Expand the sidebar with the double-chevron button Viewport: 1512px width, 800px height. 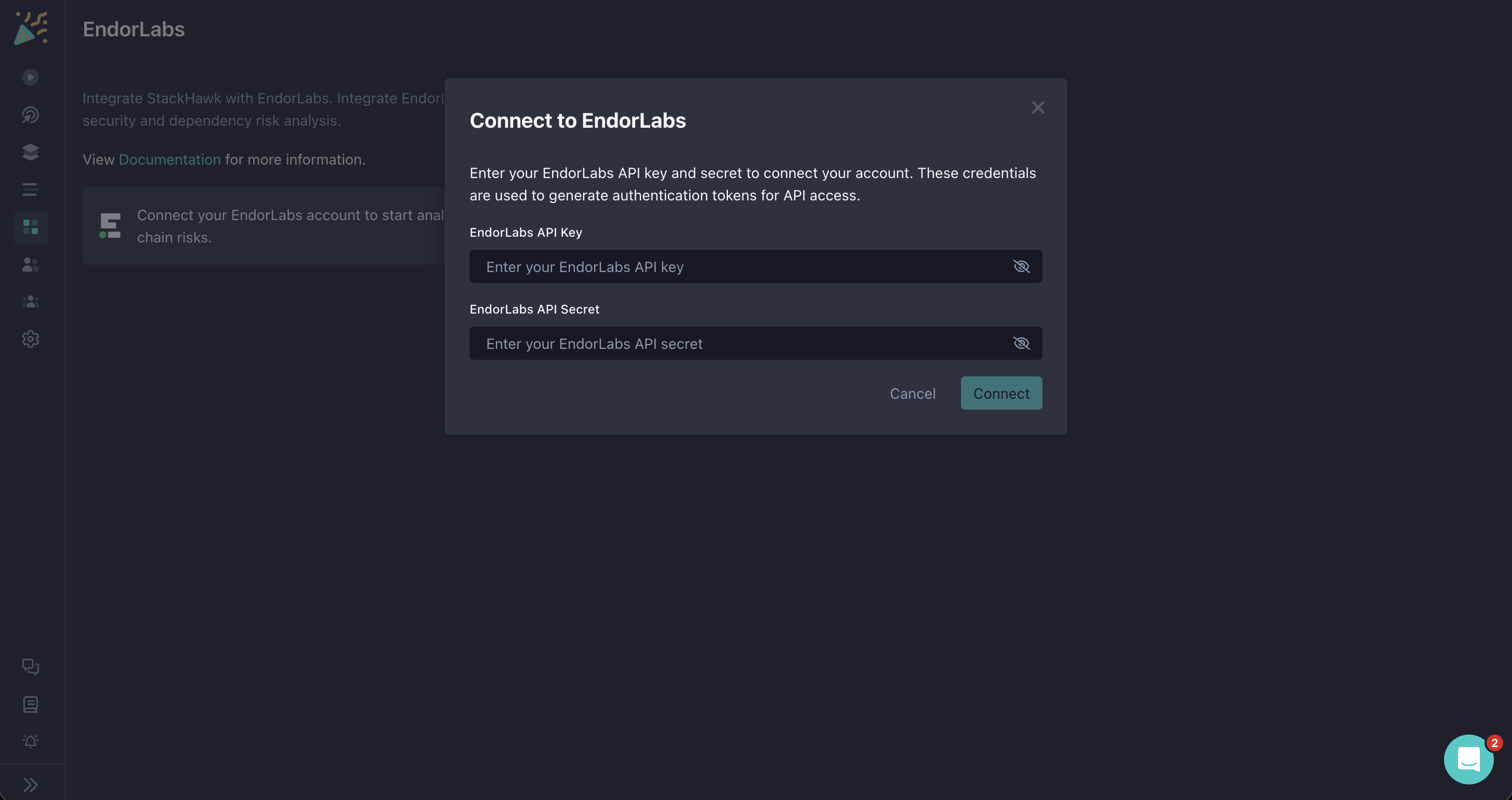pos(31,783)
